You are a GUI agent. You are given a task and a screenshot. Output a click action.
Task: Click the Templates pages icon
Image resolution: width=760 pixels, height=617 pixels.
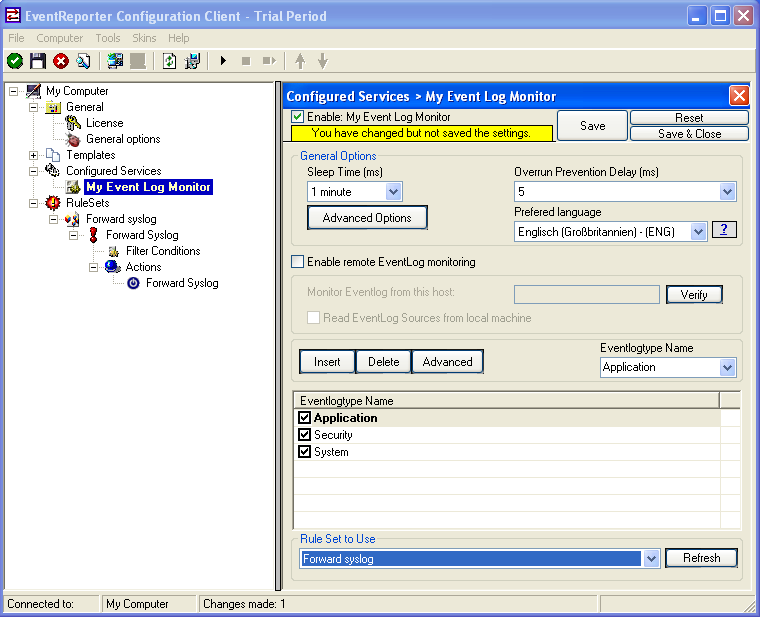point(53,155)
